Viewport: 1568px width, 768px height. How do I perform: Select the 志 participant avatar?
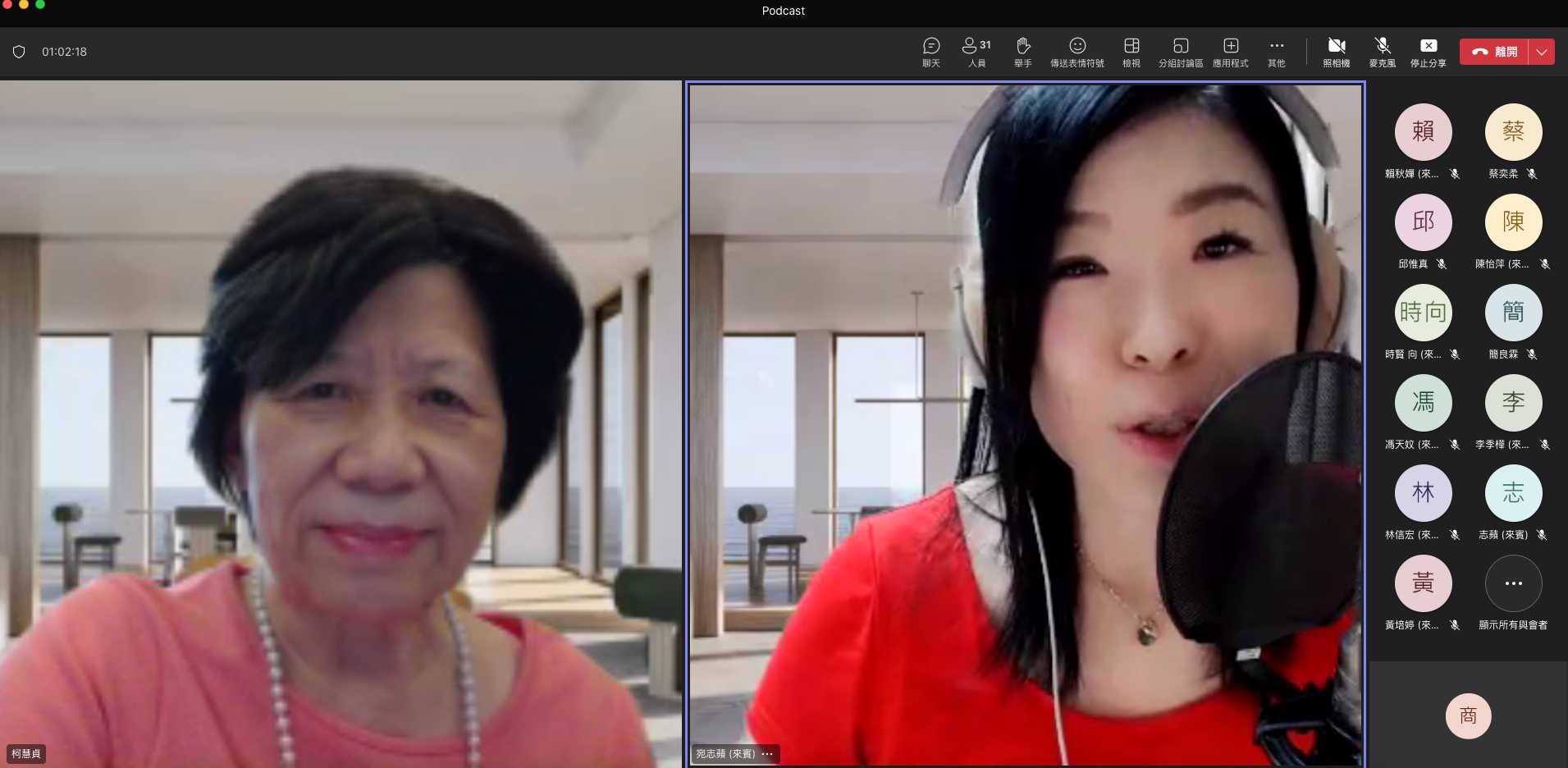point(1514,493)
